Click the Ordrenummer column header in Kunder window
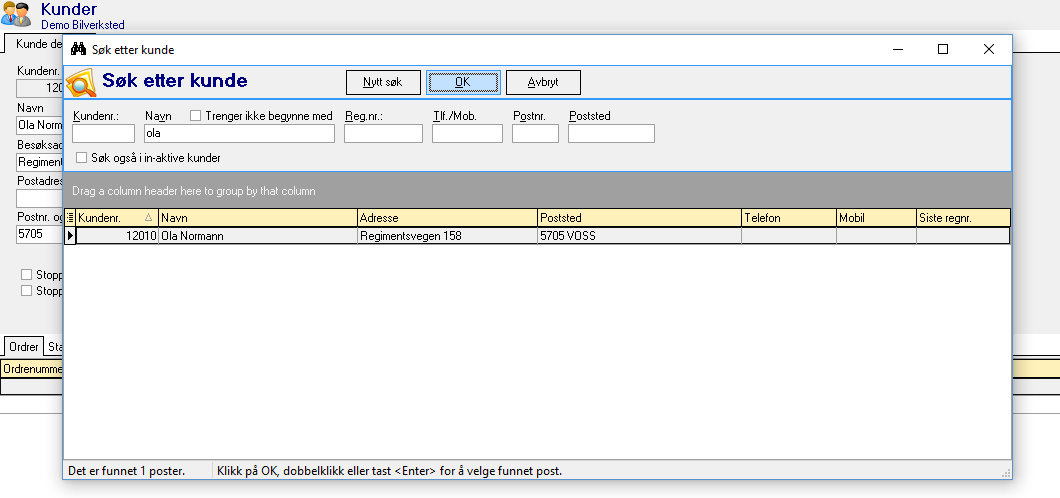The image size is (1060, 498). [32, 369]
